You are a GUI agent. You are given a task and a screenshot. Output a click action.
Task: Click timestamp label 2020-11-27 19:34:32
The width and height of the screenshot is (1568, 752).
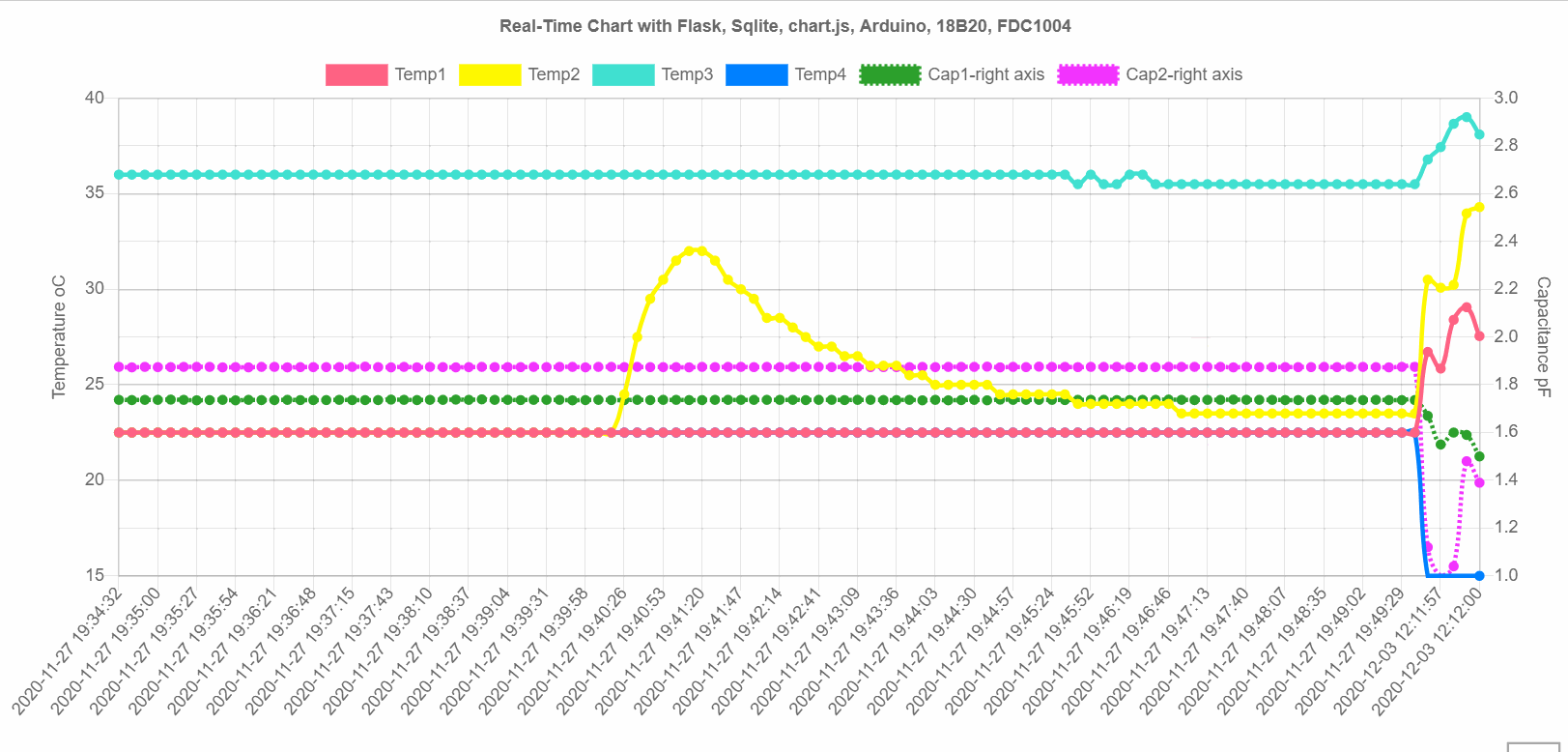click(x=68, y=651)
